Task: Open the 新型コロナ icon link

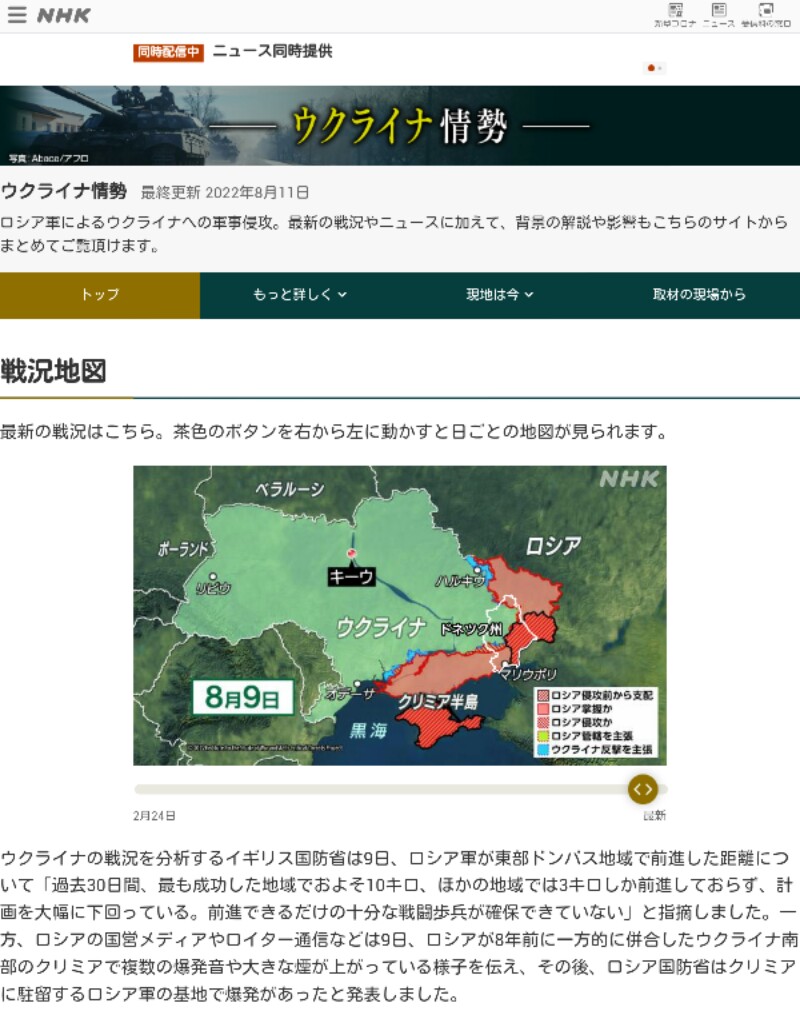Action: 675,15
